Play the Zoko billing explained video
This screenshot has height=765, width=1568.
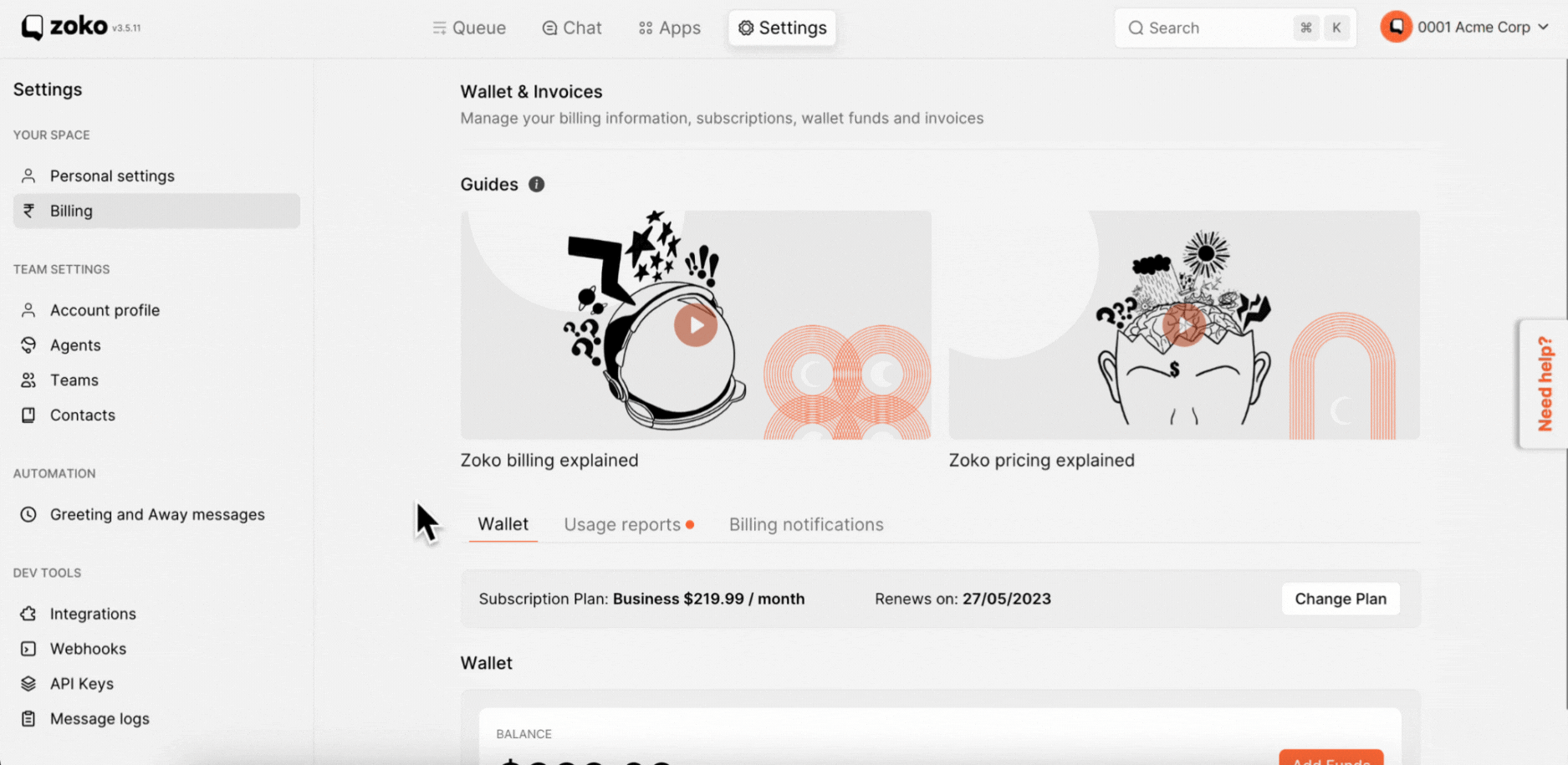click(x=696, y=325)
